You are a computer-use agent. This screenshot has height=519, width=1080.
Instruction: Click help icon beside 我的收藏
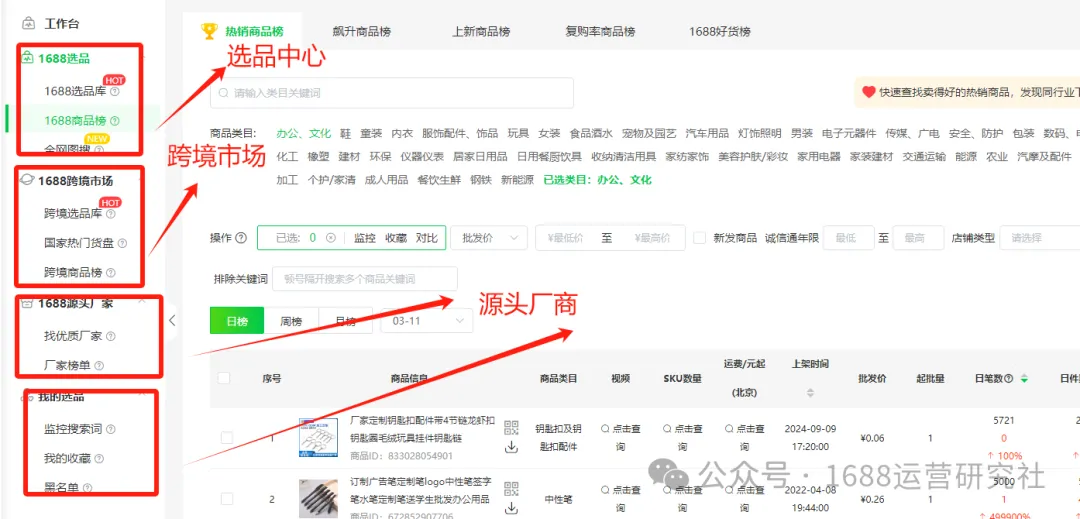[99, 458]
